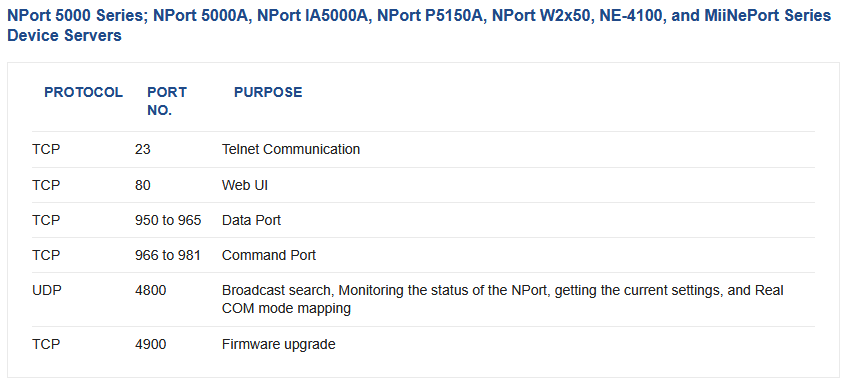The height and width of the screenshot is (385, 847).
Task: Click port number 23 cell
Action: coord(143,149)
